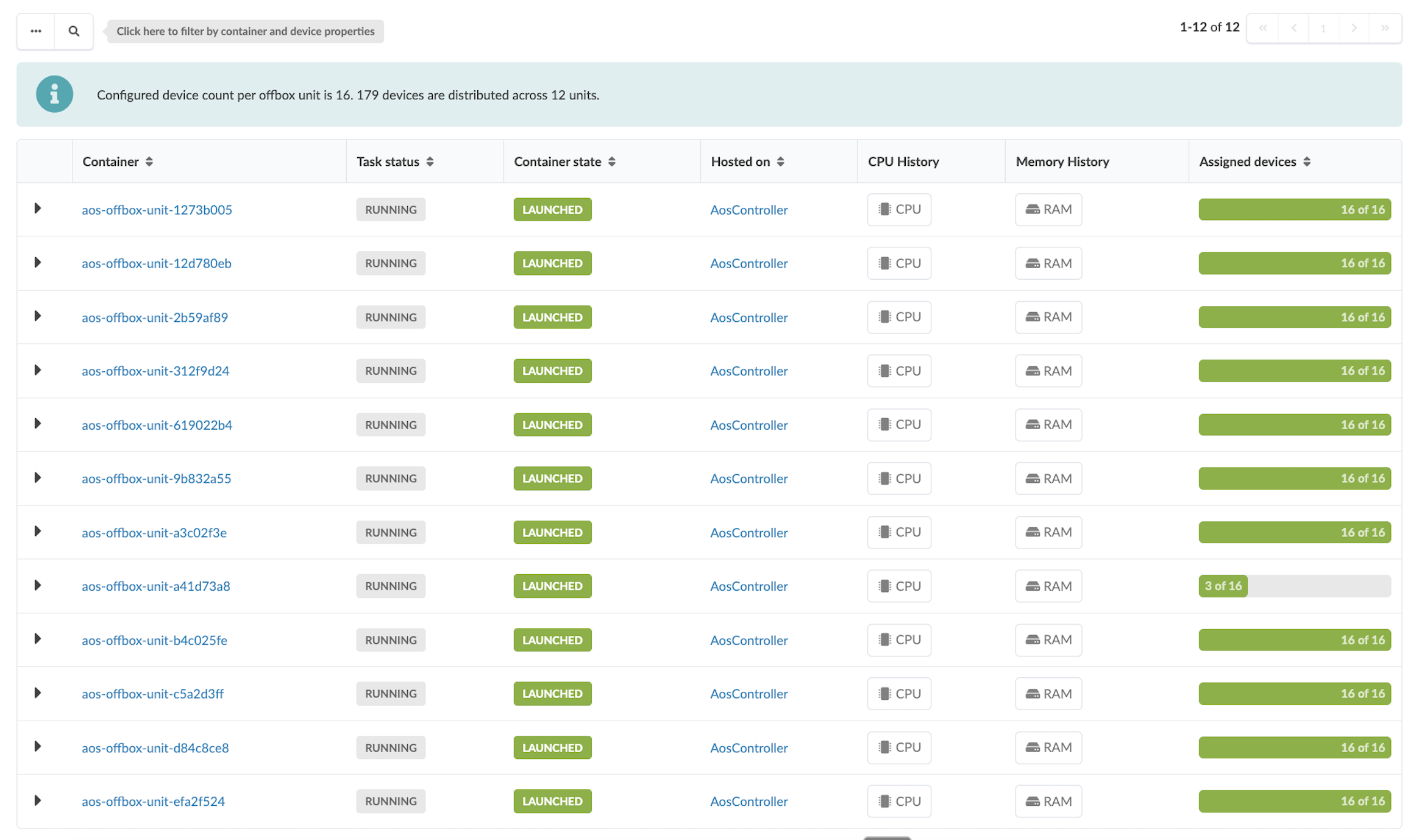Screen dimensions: 1419x840
Task: Open the three-dots options menu
Action: coord(36,31)
